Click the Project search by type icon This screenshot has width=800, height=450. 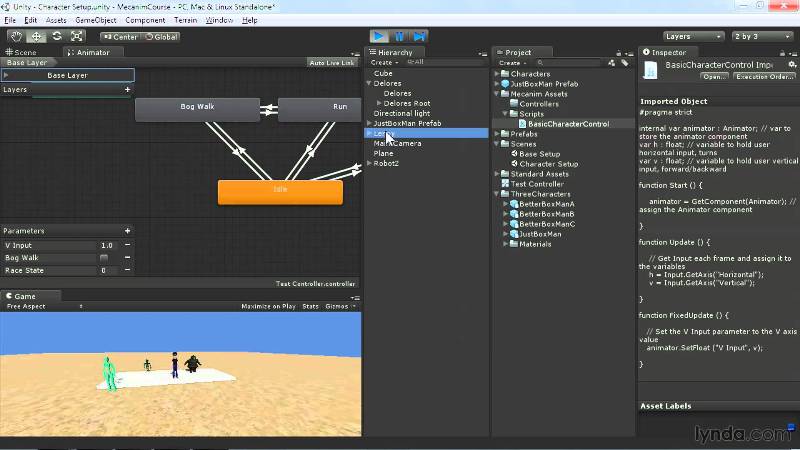click(612, 63)
